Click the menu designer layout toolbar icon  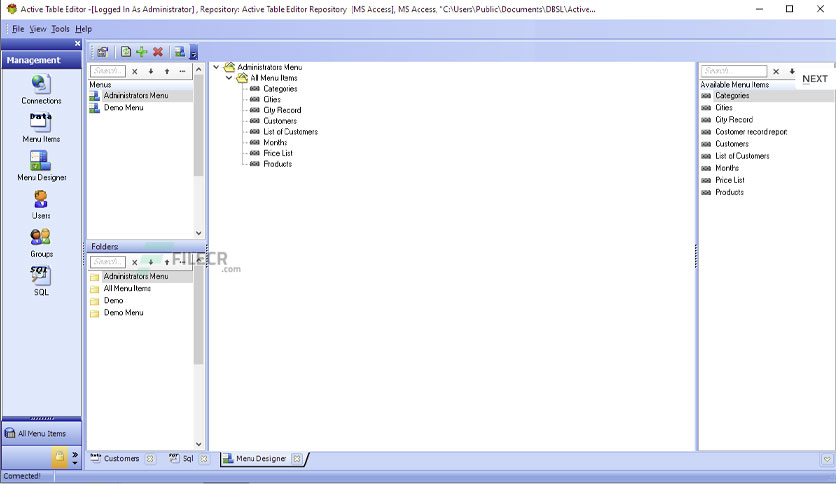(x=180, y=52)
